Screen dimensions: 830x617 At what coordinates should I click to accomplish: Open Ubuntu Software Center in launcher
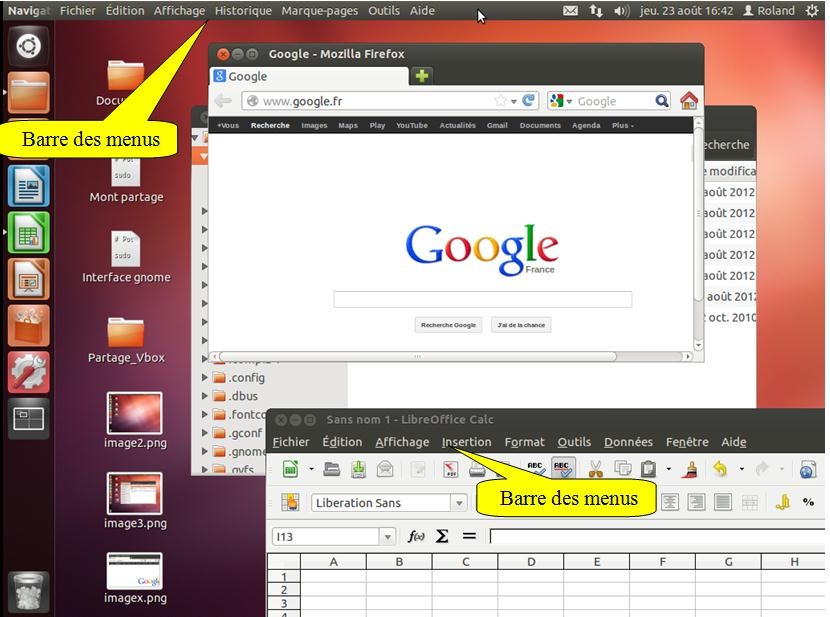[29, 326]
